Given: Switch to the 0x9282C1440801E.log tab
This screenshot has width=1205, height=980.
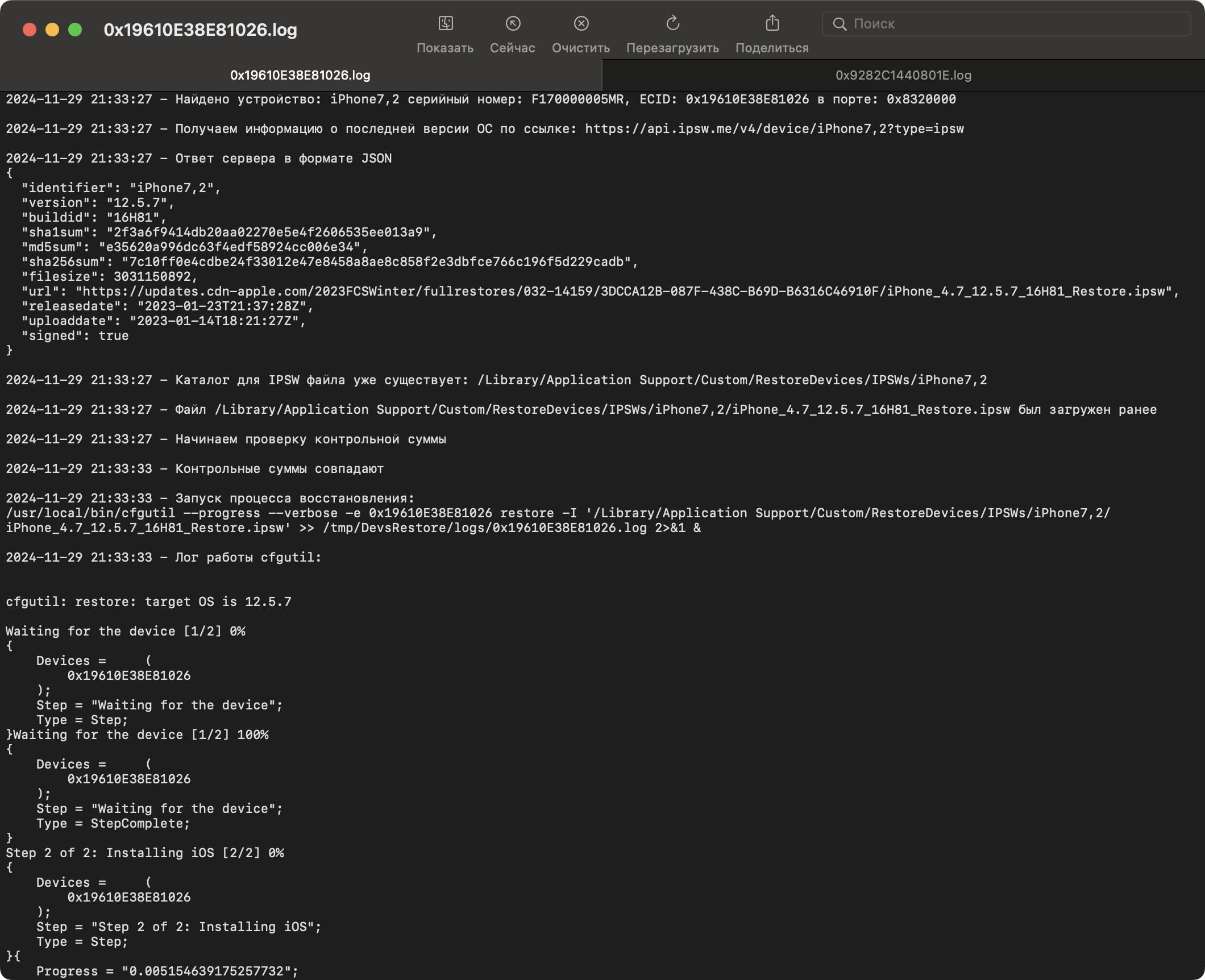Looking at the screenshot, I should tap(903, 75).
